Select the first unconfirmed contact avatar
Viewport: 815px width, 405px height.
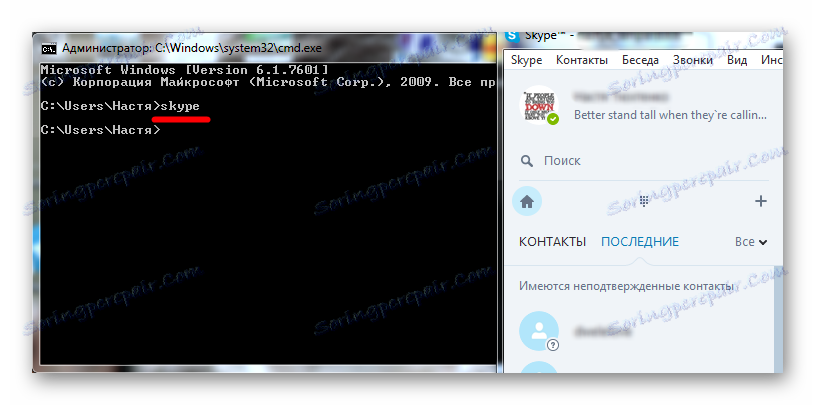pyautogui.click(x=539, y=331)
